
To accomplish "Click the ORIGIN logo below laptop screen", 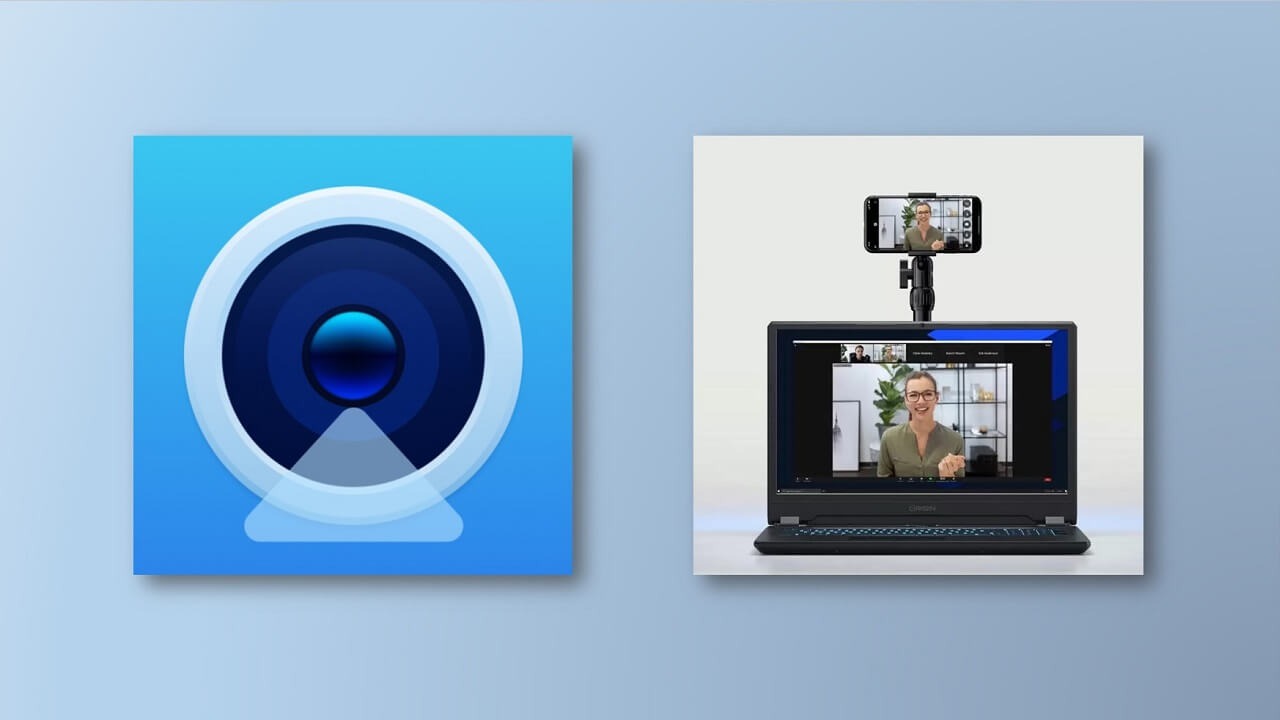I will (x=921, y=508).
